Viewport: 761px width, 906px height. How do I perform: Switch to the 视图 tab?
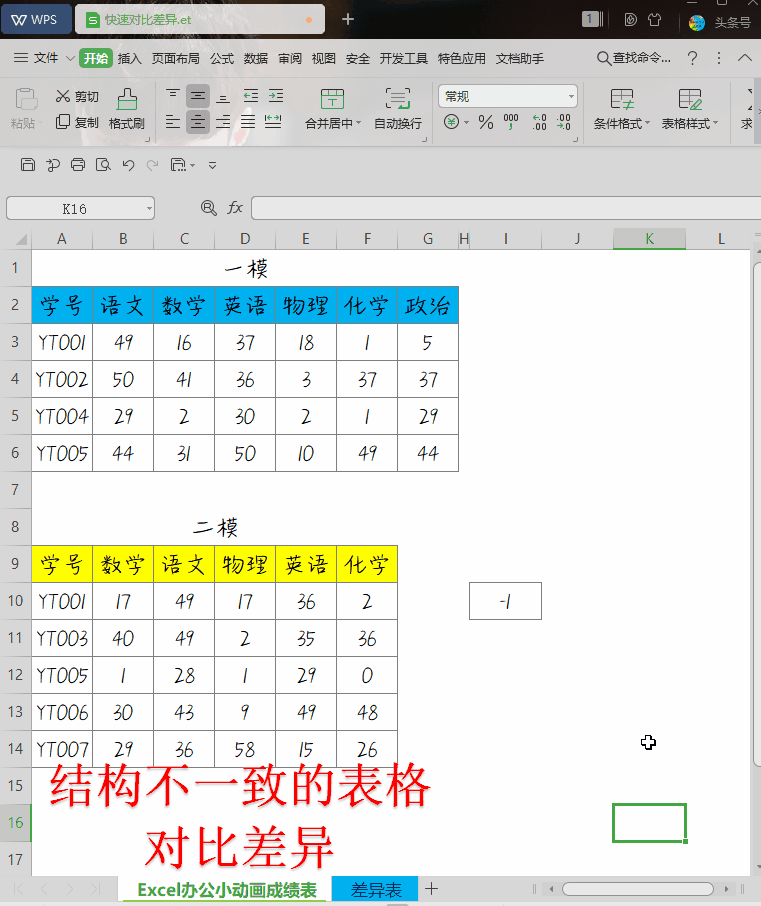coord(324,58)
